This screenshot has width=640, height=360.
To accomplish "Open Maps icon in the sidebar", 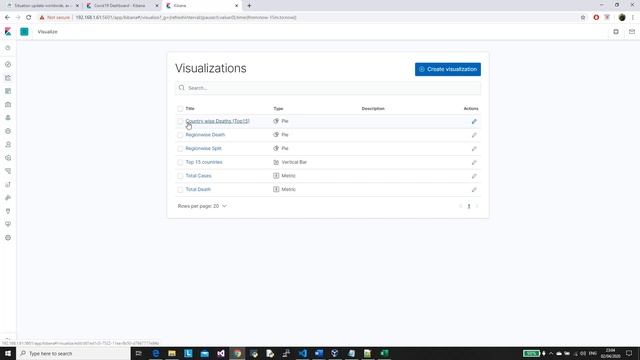I will click(x=8, y=118).
